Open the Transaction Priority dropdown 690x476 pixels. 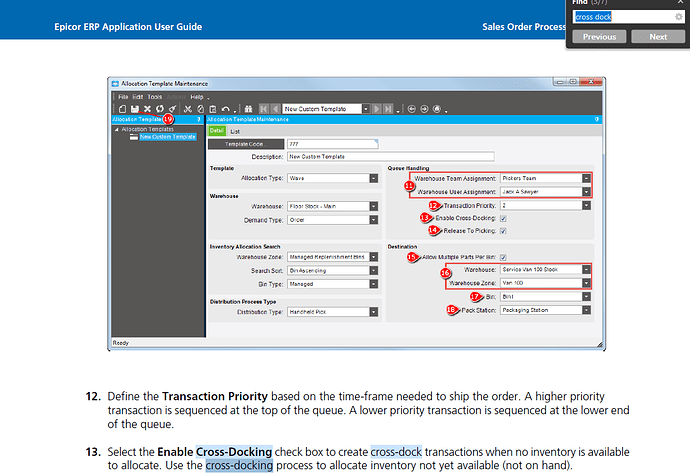click(x=586, y=205)
